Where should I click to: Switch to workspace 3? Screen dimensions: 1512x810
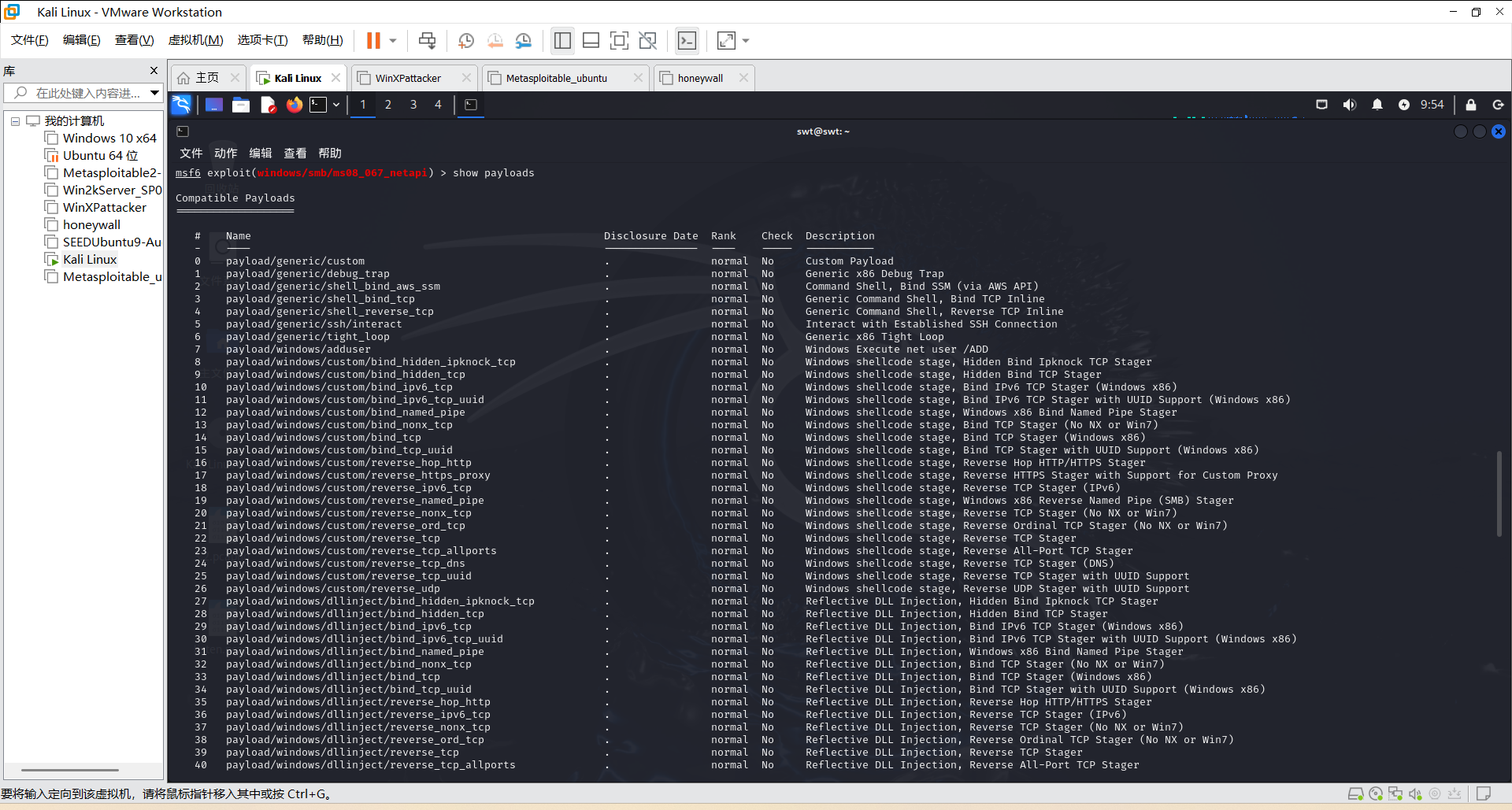point(413,105)
